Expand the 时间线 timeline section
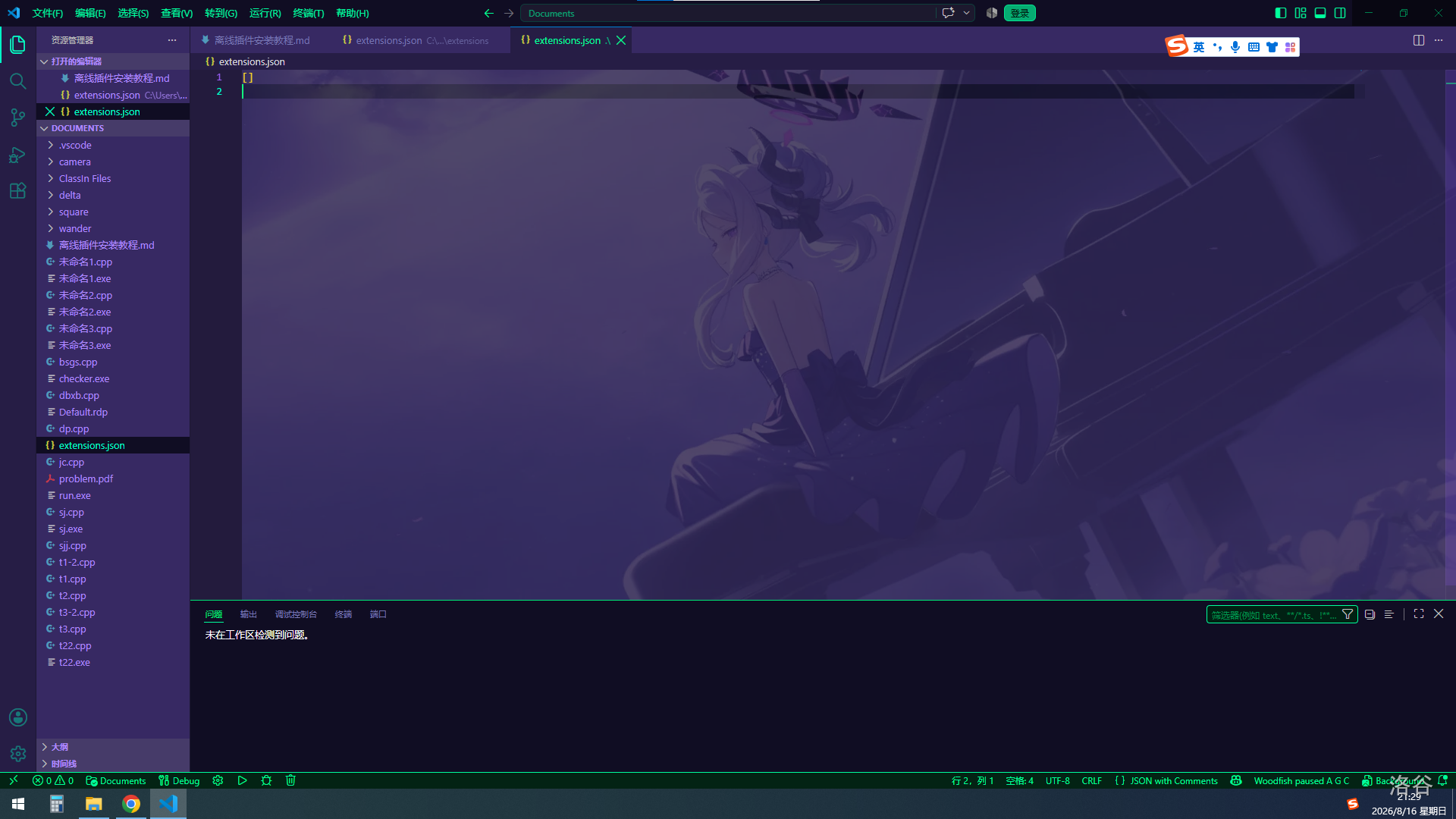The height and width of the screenshot is (819, 1456). [x=113, y=764]
